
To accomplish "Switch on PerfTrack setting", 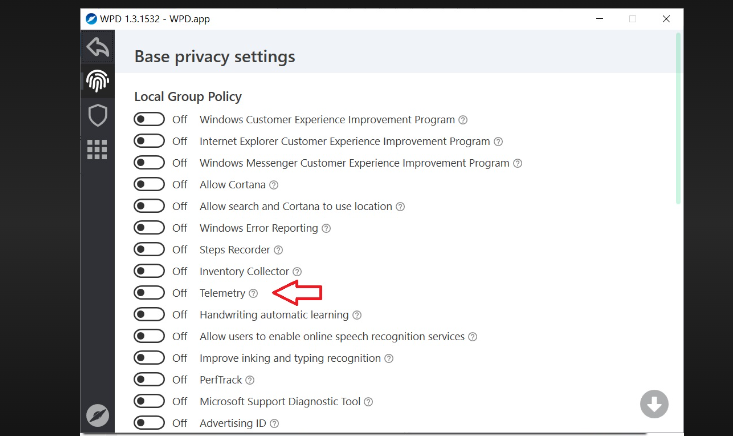I will tap(149, 380).
